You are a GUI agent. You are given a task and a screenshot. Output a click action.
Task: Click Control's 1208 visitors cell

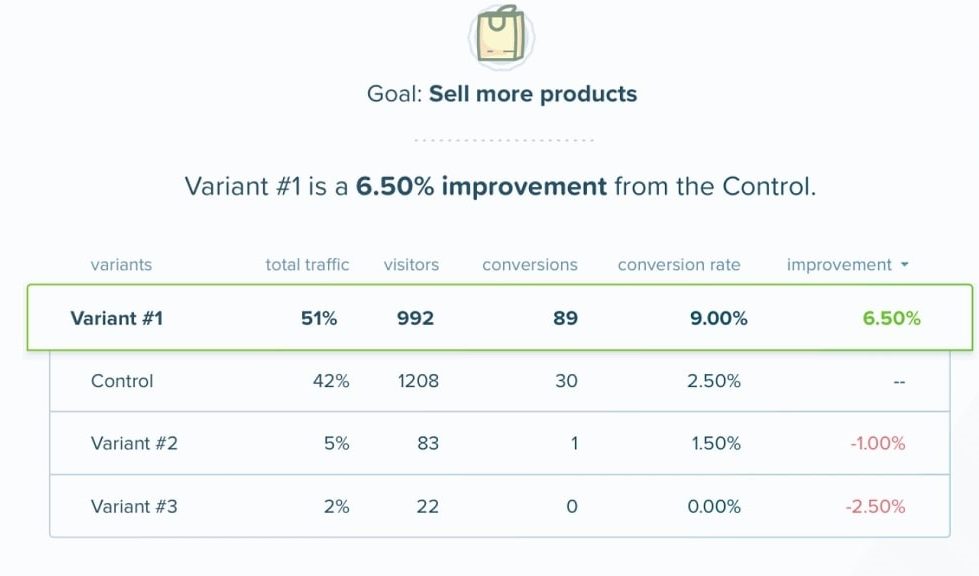click(x=417, y=381)
